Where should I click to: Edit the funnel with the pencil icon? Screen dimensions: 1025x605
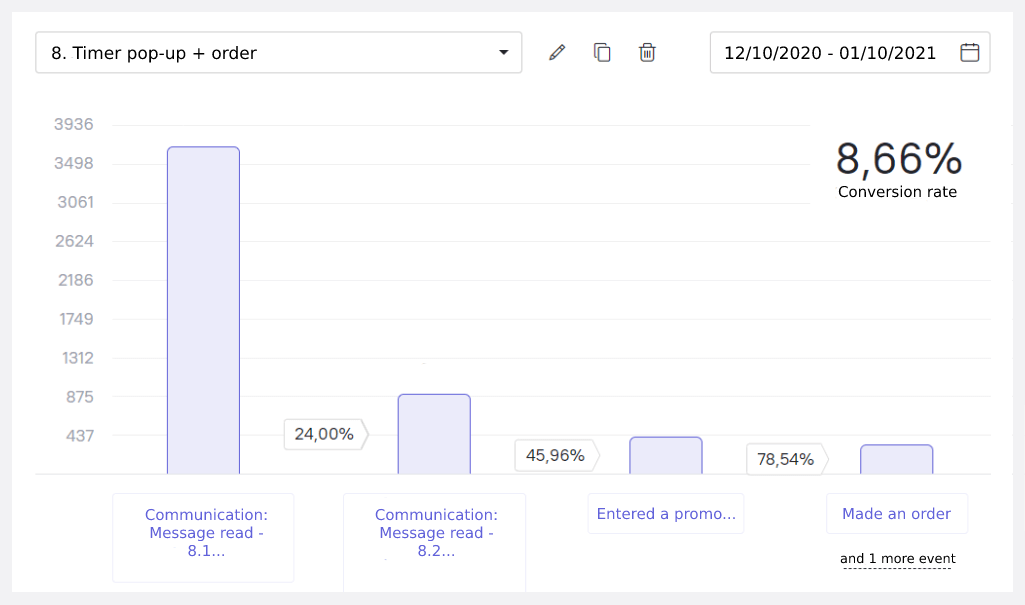(557, 53)
